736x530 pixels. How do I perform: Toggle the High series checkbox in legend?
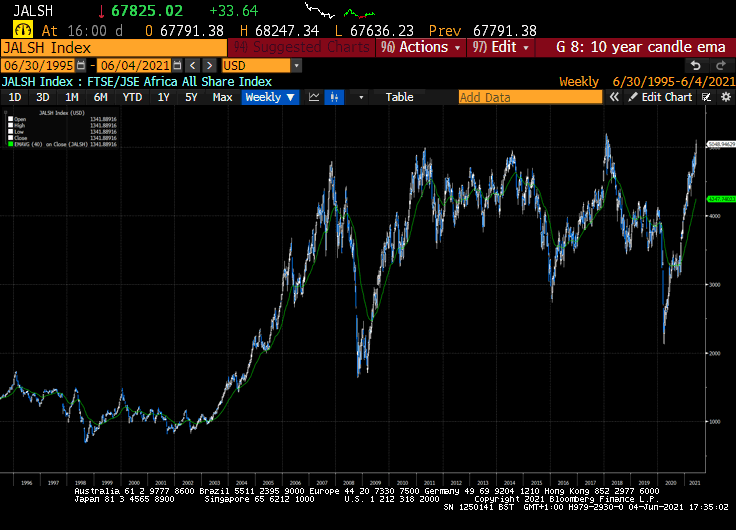tap(10, 125)
